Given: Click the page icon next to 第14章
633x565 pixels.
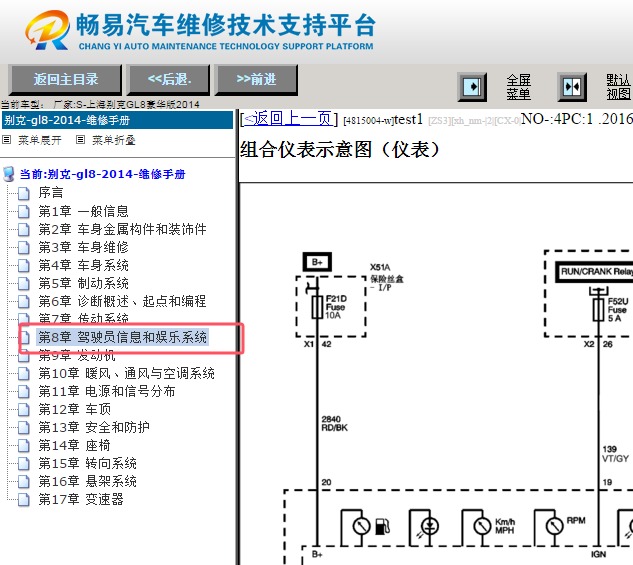Looking at the screenshot, I should tap(24, 446).
